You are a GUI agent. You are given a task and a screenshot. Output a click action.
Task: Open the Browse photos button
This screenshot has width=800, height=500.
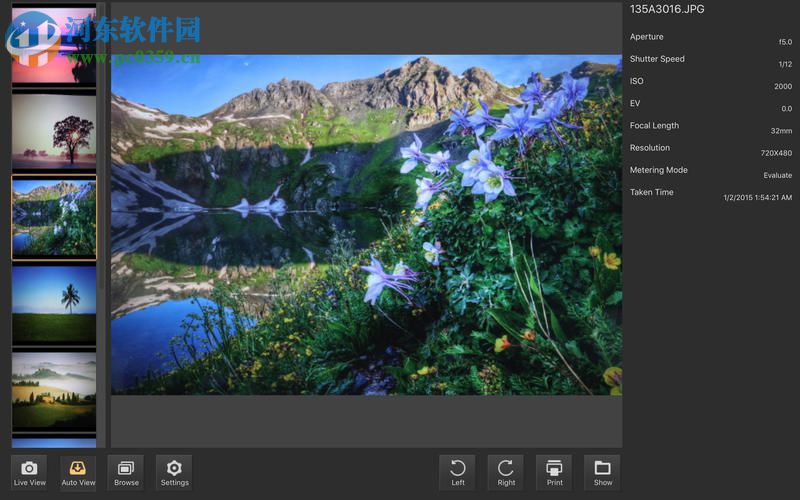tap(126, 472)
